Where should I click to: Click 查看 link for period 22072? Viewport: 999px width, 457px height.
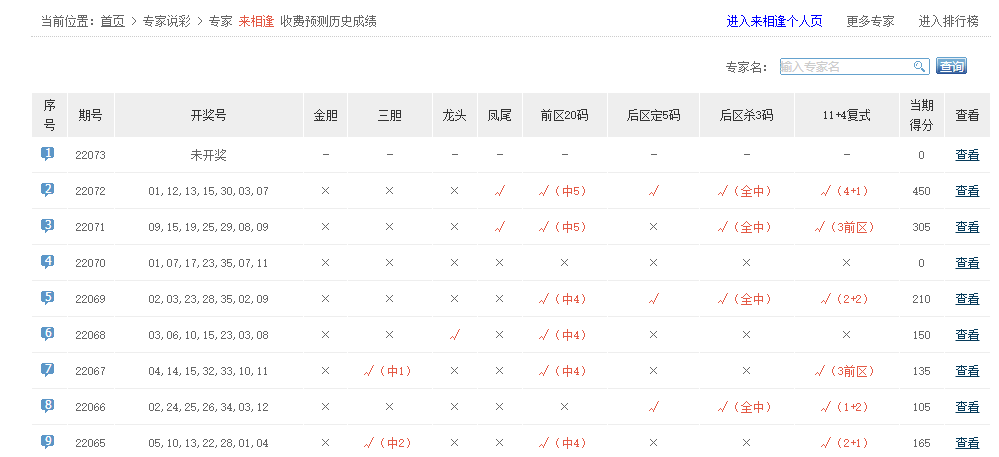(x=967, y=191)
